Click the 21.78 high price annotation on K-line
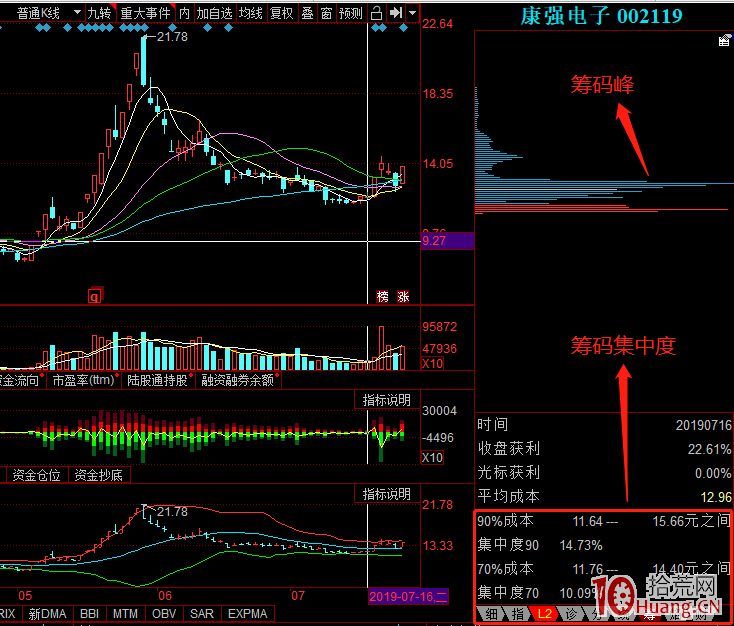Screen dimensions: 734x626 pyautogui.click(x=172, y=37)
